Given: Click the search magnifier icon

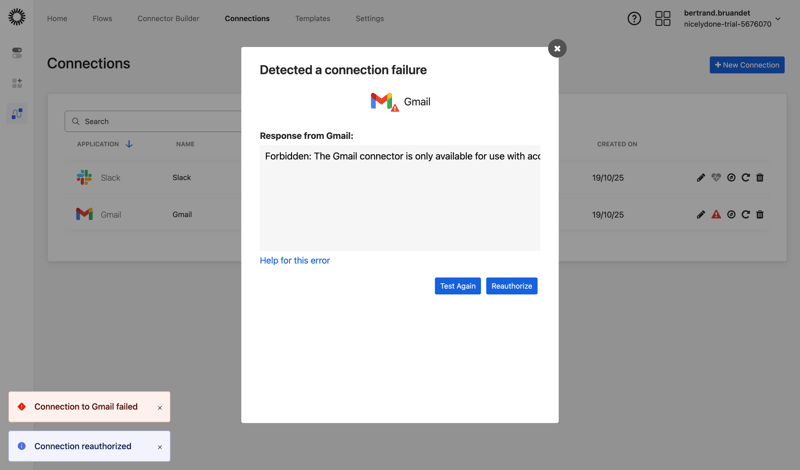Looking at the screenshot, I should pyautogui.click(x=76, y=121).
